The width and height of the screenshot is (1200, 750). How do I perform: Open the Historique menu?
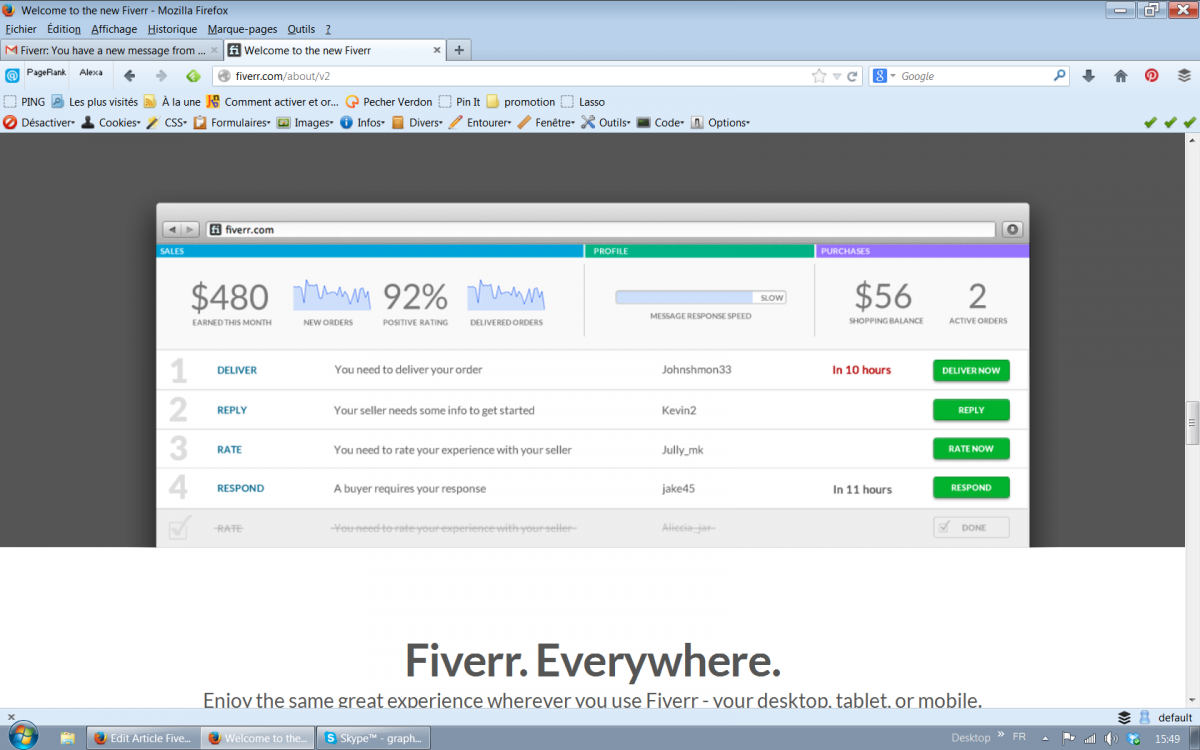coord(172,29)
